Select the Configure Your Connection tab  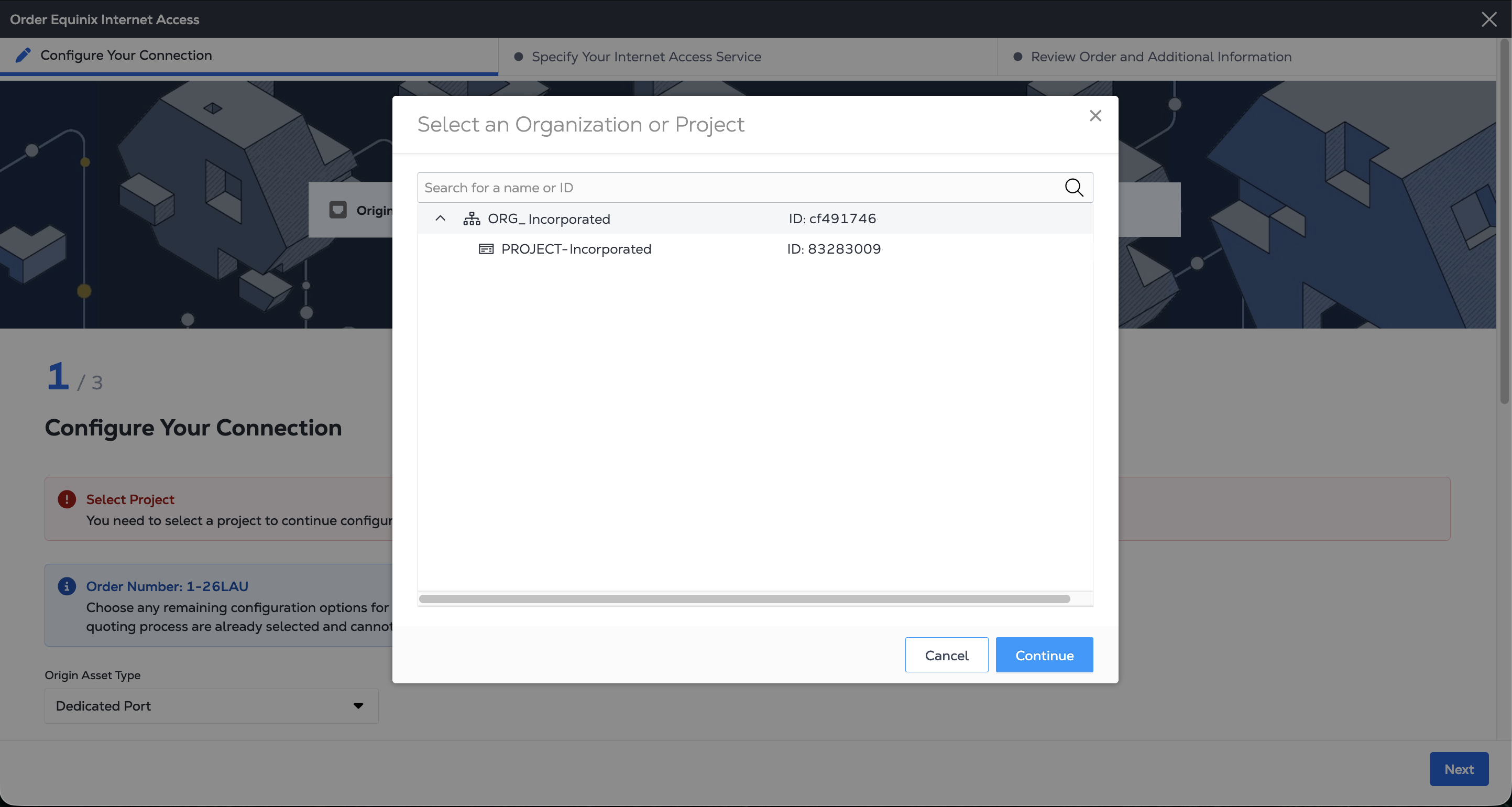(126, 55)
